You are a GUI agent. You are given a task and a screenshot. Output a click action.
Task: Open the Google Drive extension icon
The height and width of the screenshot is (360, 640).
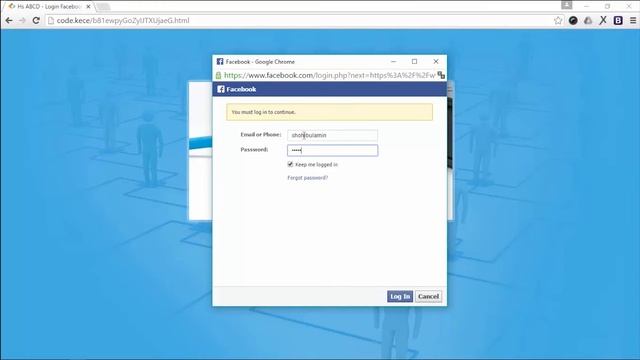pyautogui.click(x=588, y=20)
